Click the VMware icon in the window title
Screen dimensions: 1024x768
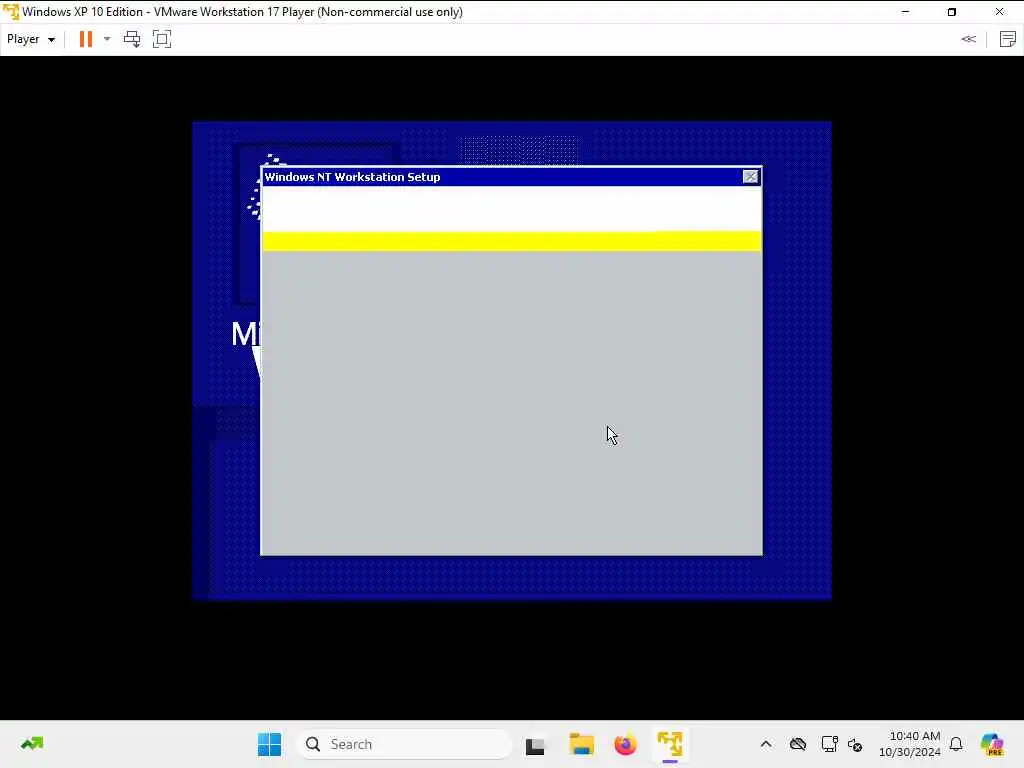[x=10, y=12]
